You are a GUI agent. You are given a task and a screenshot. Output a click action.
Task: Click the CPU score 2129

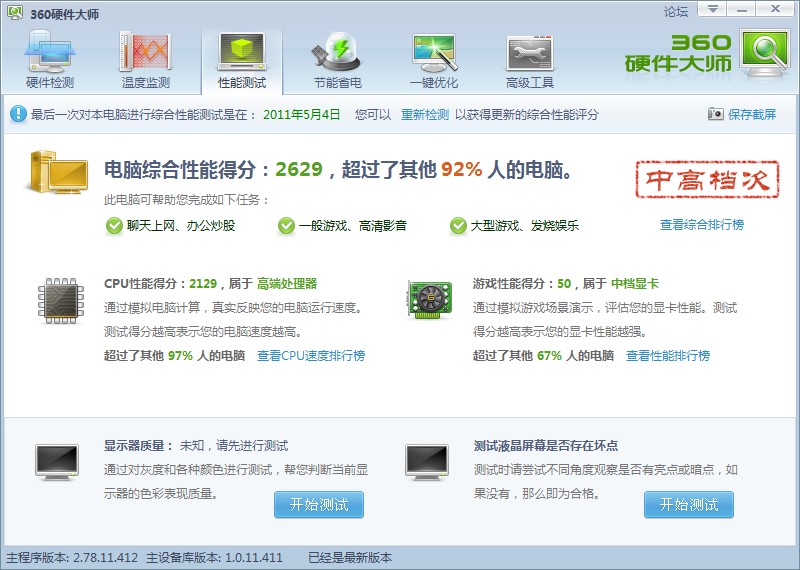coord(203,284)
